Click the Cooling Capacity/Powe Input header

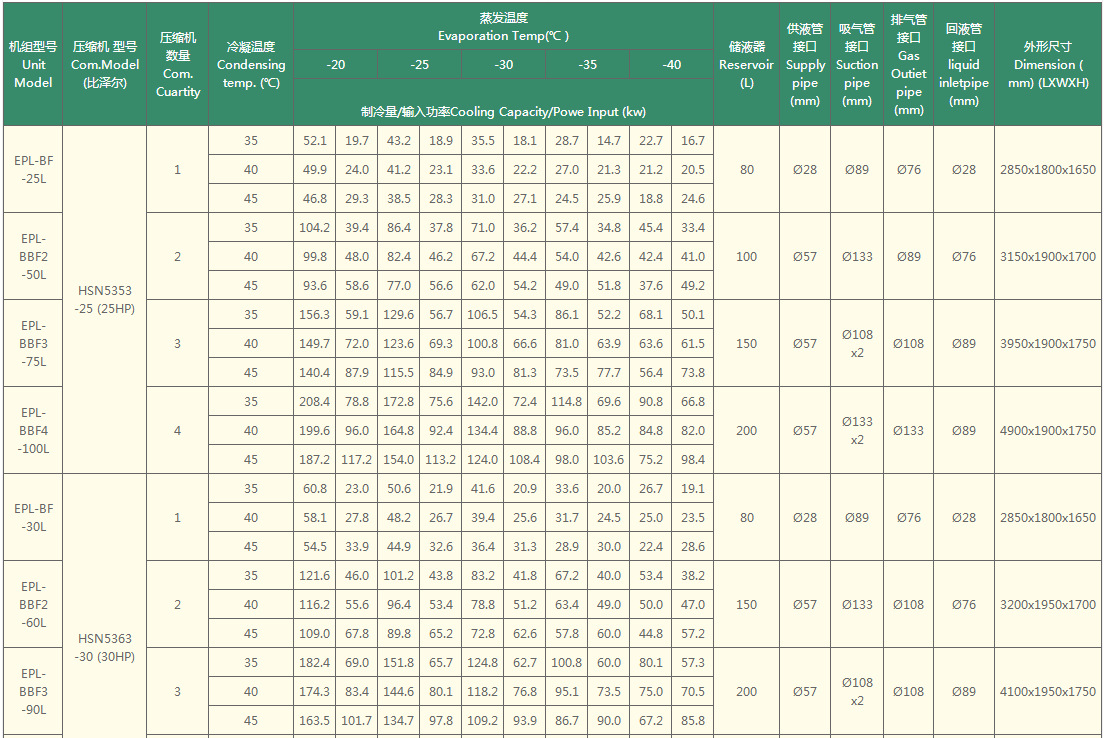tap(503, 102)
